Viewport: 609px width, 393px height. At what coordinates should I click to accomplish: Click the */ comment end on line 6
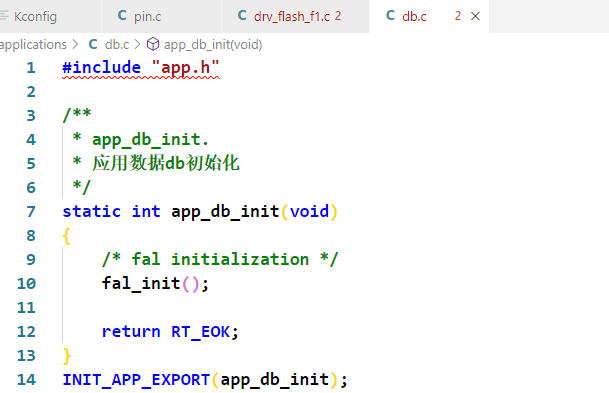[x=82, y=187]
